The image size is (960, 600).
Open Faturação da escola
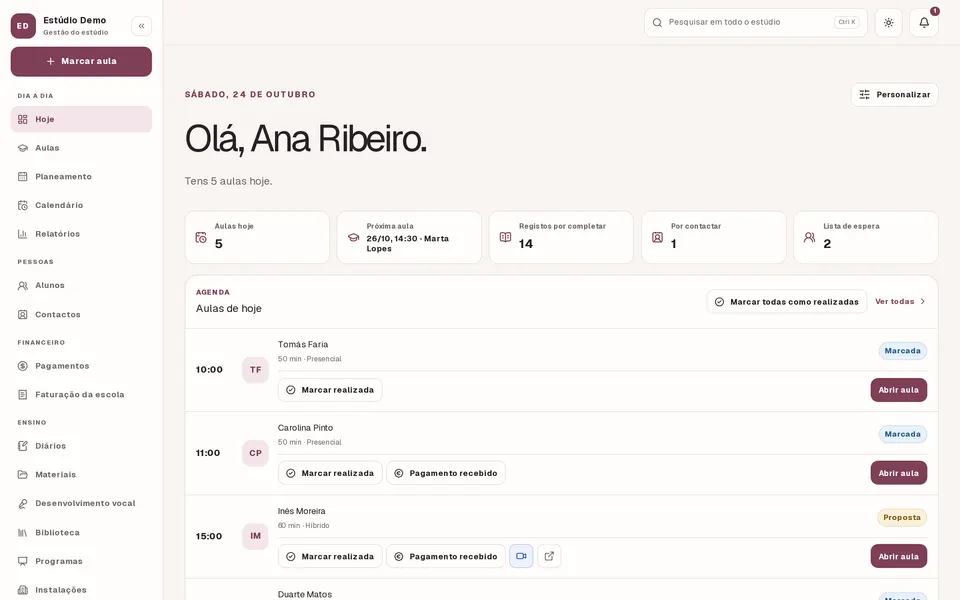point(81,395)
